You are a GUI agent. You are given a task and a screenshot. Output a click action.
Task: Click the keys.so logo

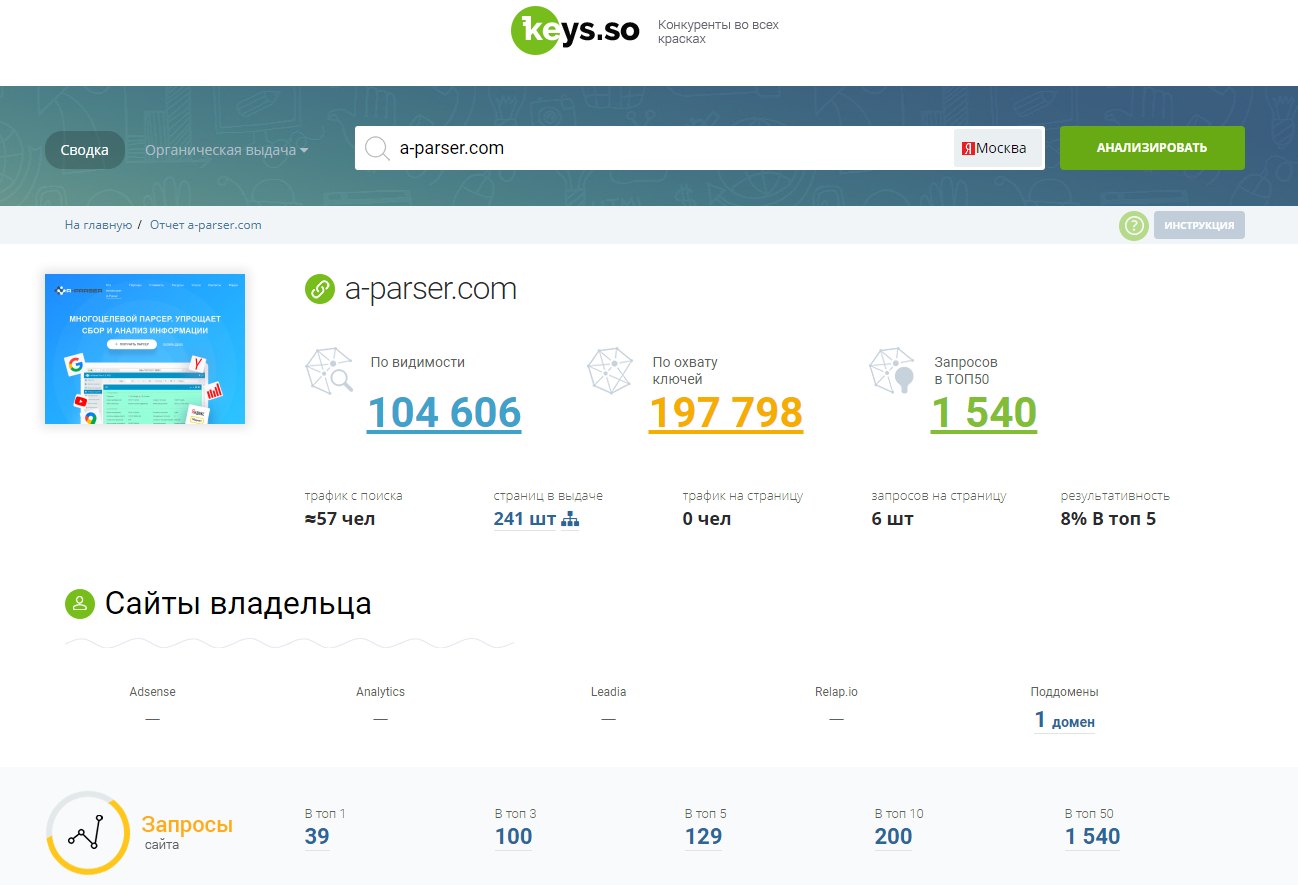point(574,32)
